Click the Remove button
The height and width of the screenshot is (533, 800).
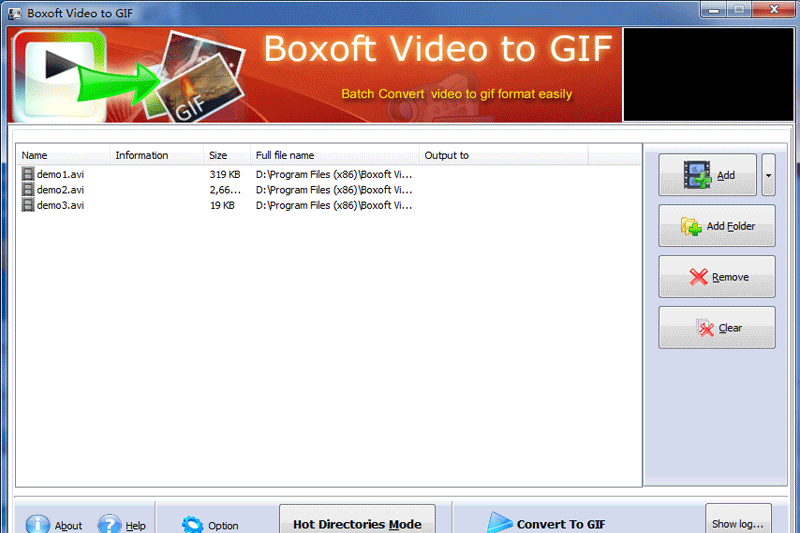(717, 277)
